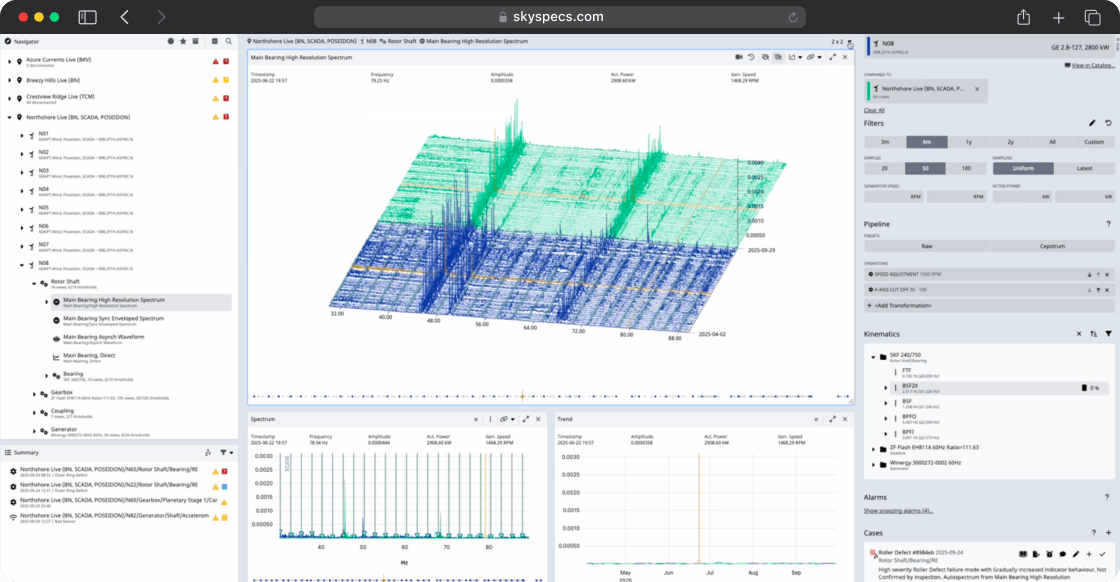This screenshot has width=1120, height=582.
Task: Close the Main Bearing High Resolution Spectrum panel
Action: (845, 57)
